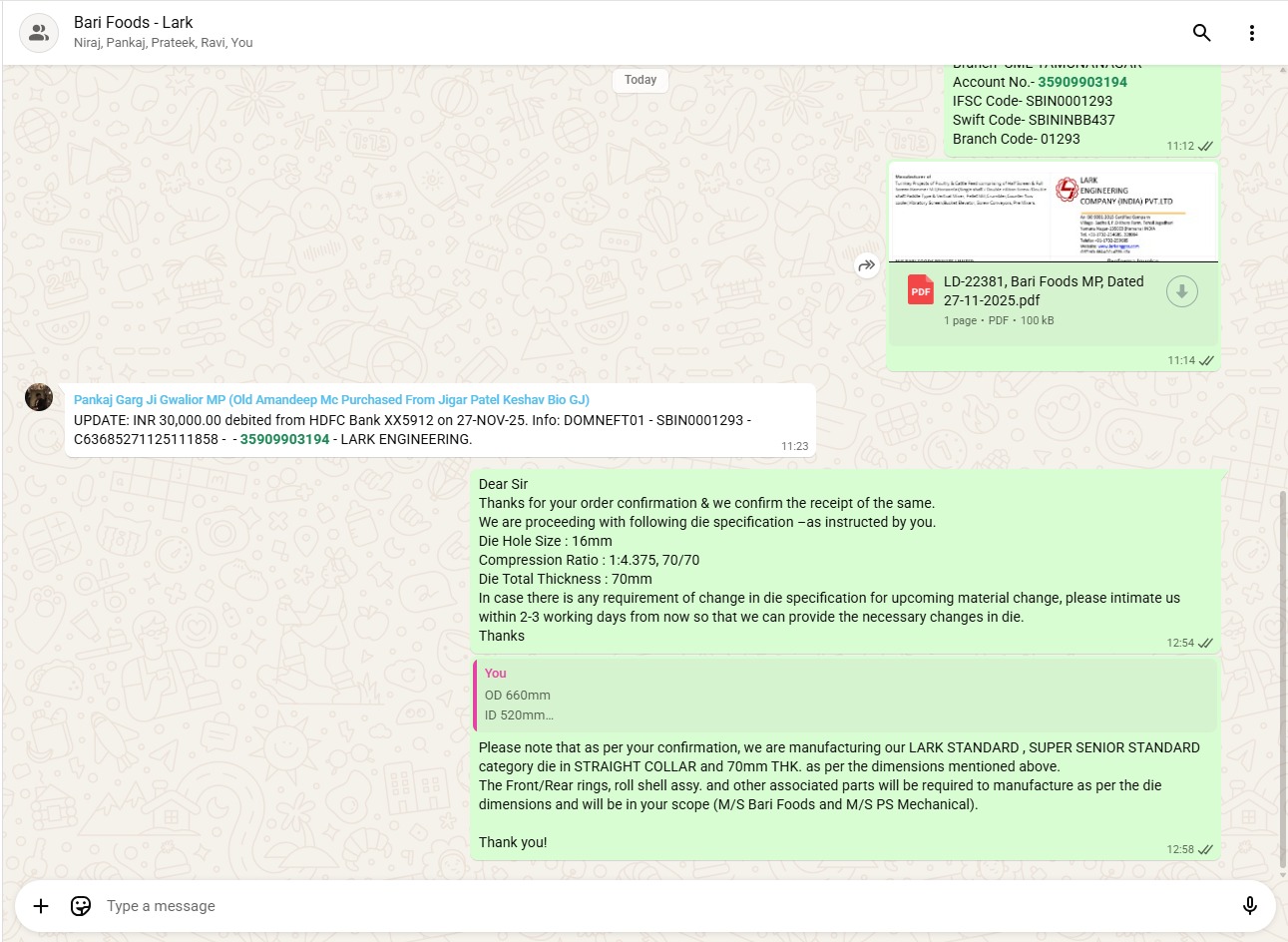This screenshot has height=942, width=1288.
Task: Click the microphone voice message icon
Action: coord(1249,906)
